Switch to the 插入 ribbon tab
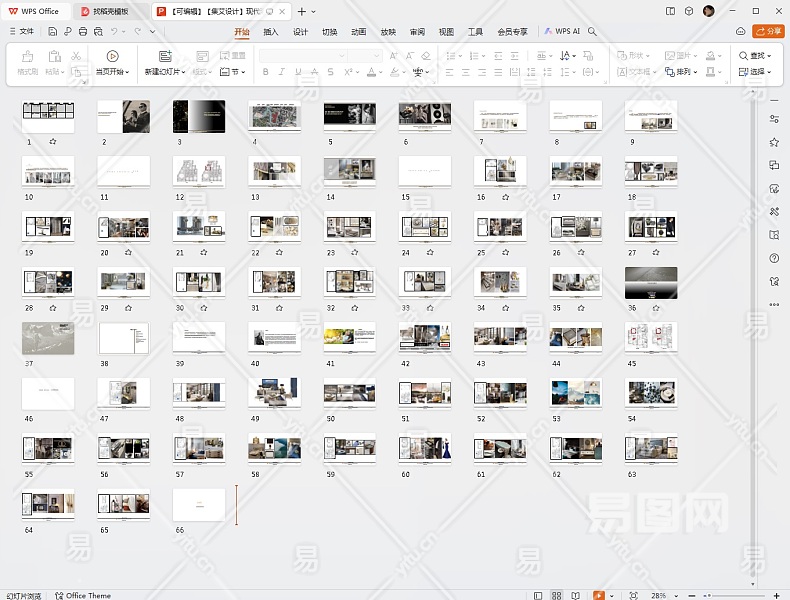The height and width of the screenshot is (600, 790). (x=271, y=32)
